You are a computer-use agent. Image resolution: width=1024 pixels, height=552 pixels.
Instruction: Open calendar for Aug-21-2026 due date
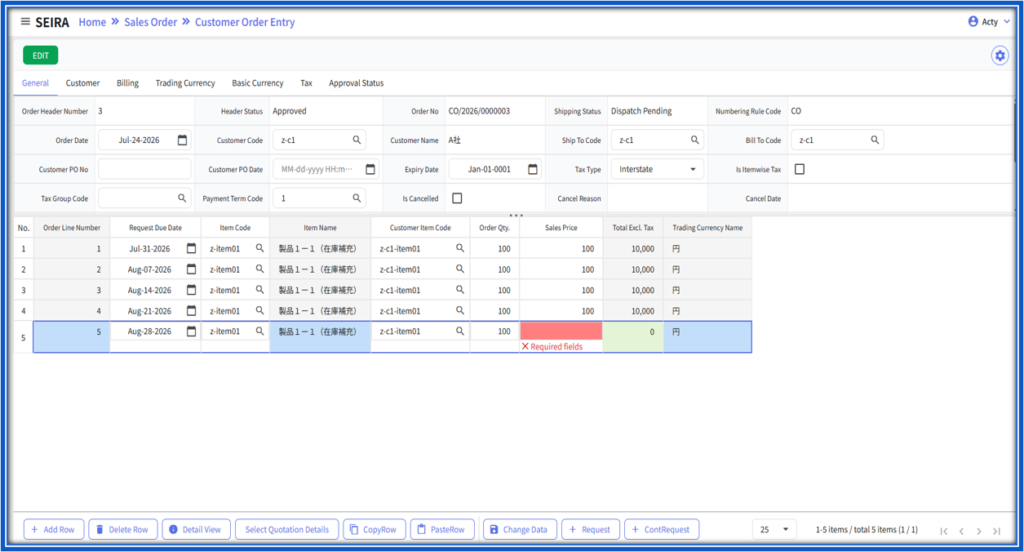pyautogui.click(x=191, y=311)
